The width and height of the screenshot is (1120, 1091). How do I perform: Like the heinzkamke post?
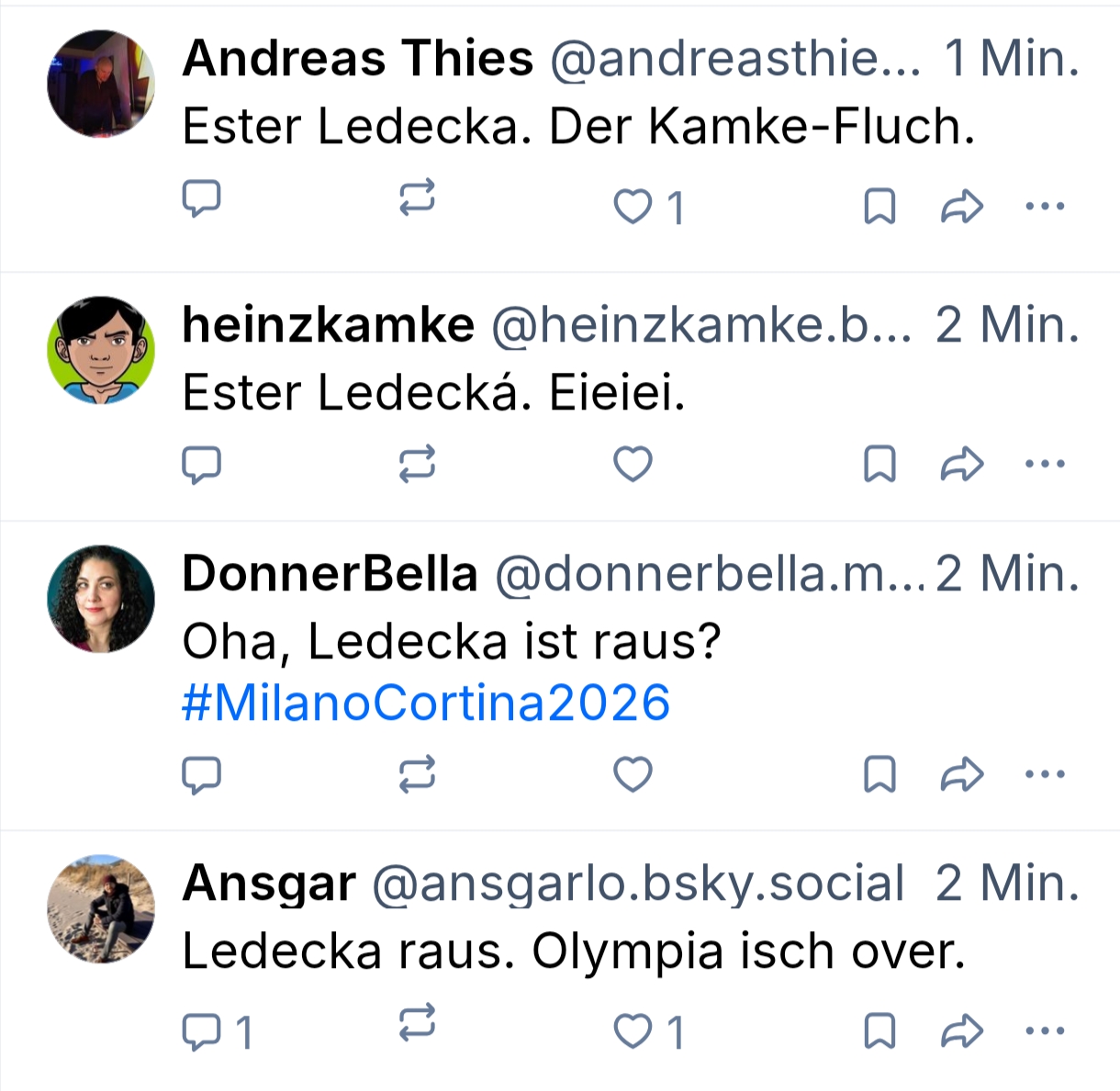(633, 464)
